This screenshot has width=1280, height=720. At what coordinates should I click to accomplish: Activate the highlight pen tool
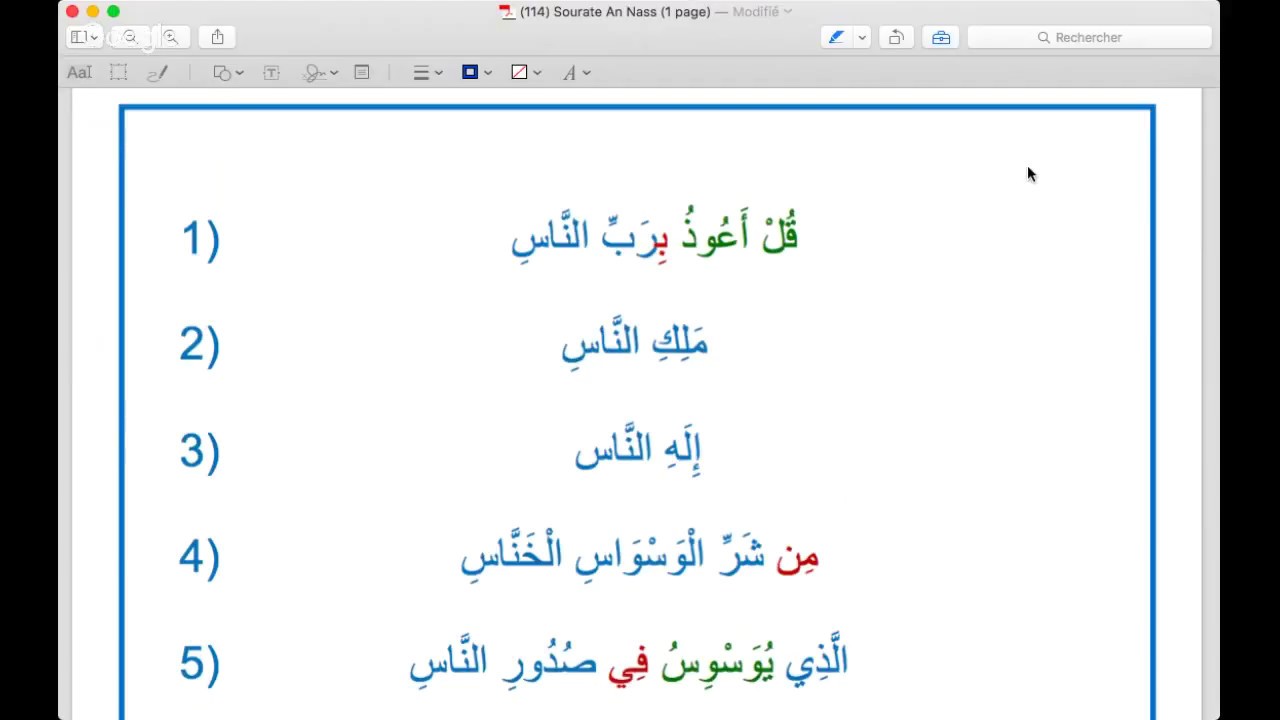pos(837,37)
